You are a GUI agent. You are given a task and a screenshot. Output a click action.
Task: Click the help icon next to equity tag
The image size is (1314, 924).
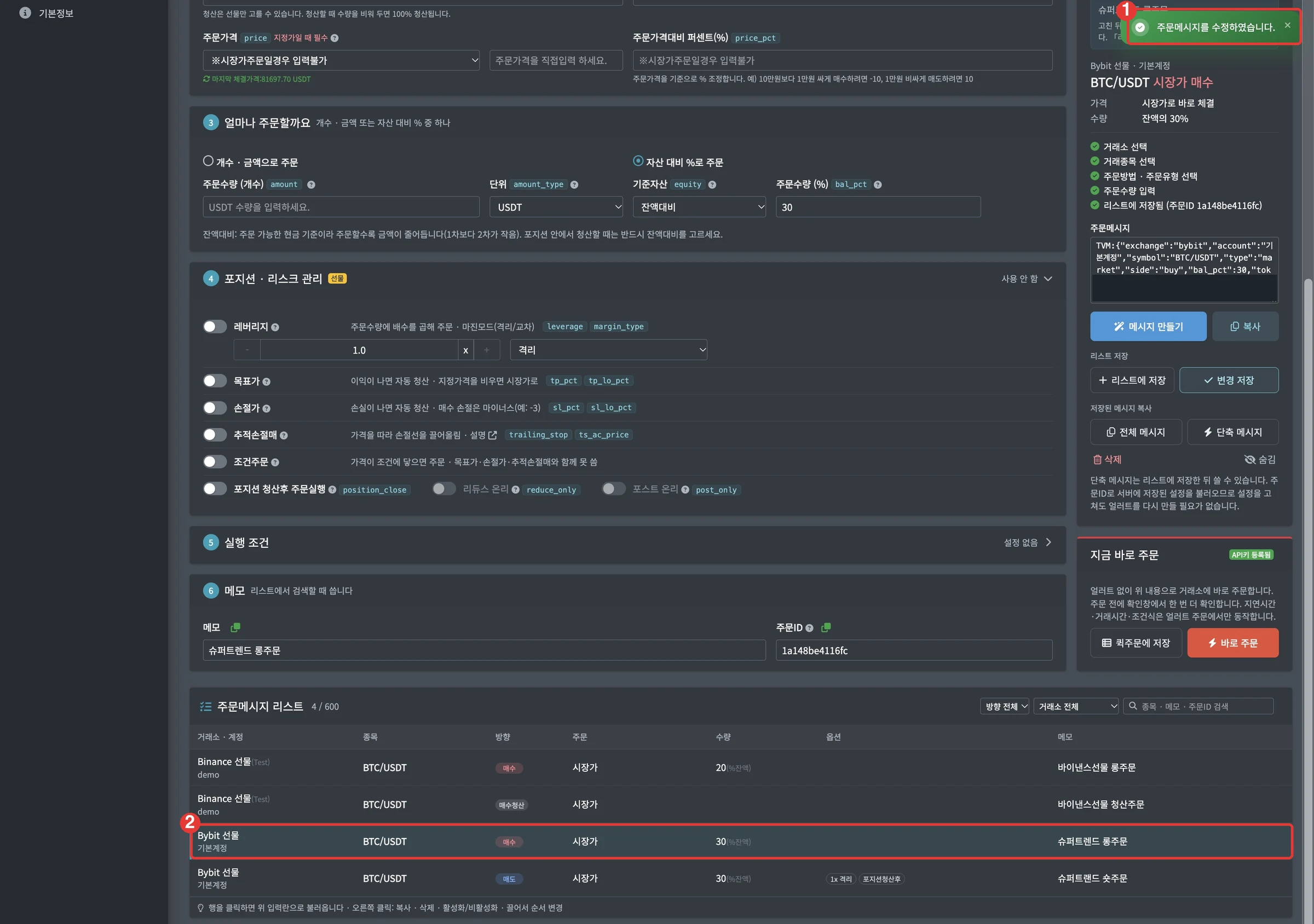point(712,184)
